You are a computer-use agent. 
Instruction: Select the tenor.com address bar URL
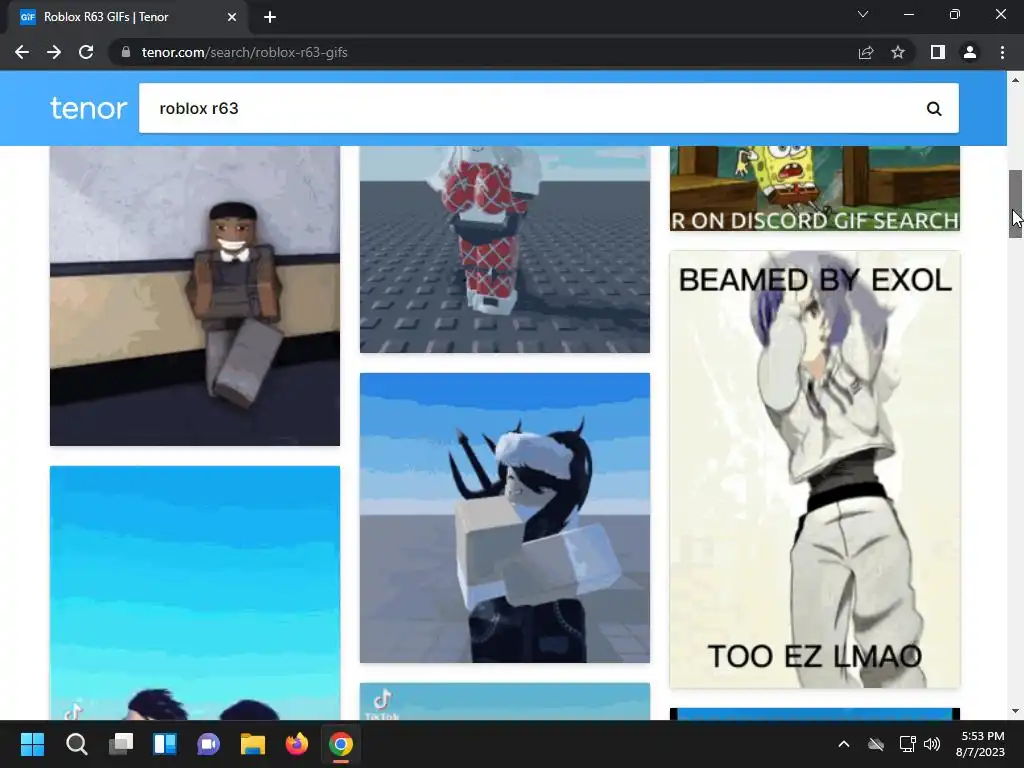coord(244,52)
